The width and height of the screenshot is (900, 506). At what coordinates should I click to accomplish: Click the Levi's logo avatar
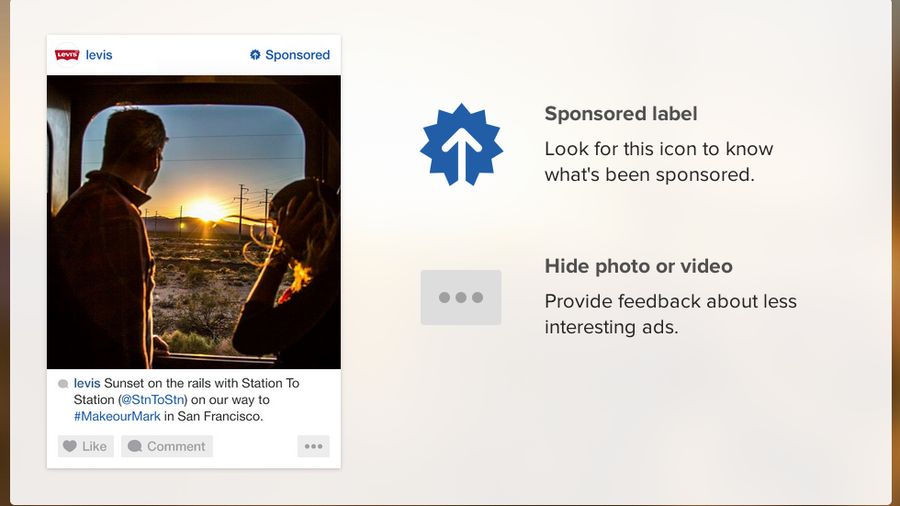[67, 55]
